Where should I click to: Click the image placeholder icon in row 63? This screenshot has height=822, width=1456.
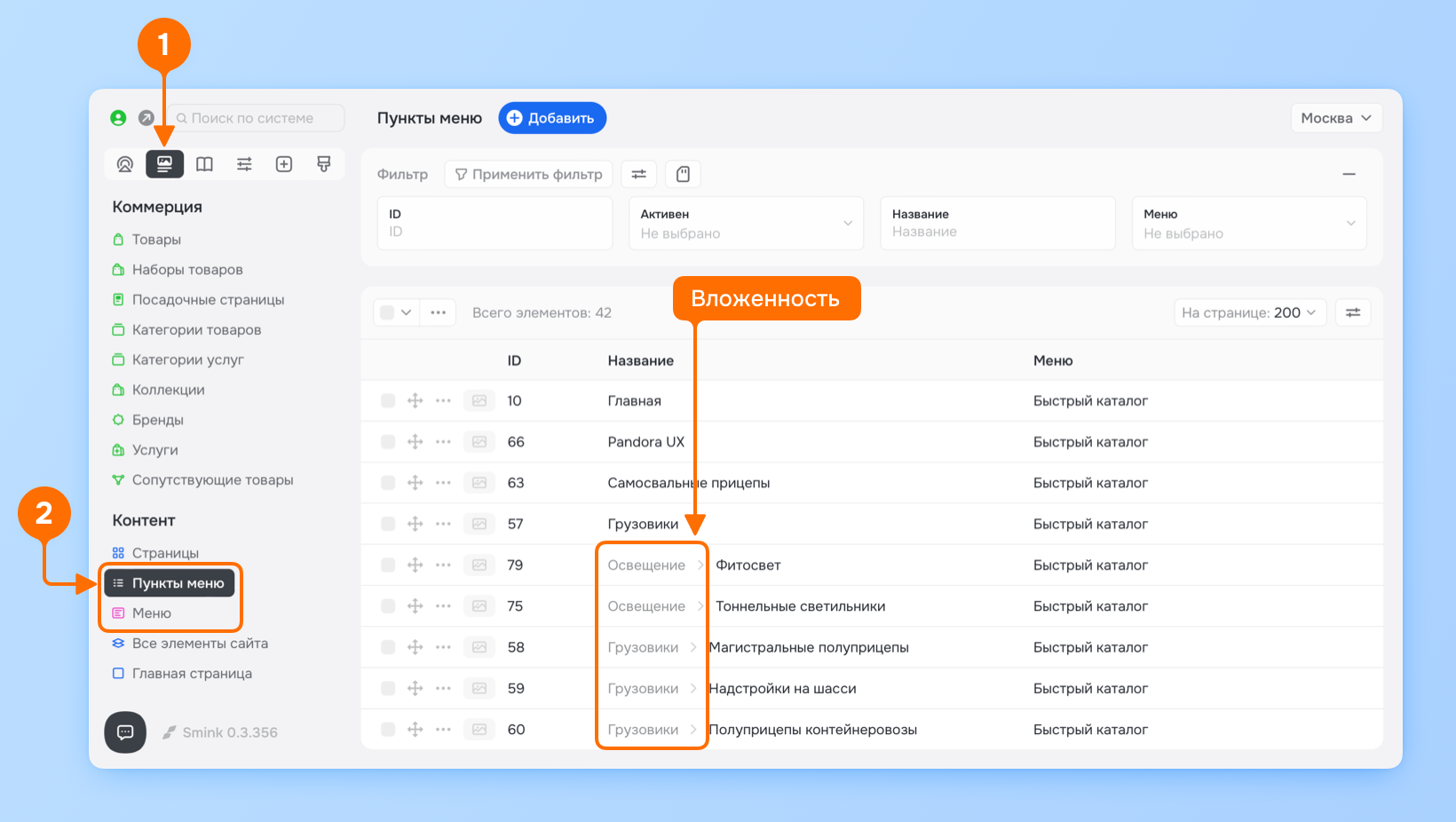[x=479, y=483]
